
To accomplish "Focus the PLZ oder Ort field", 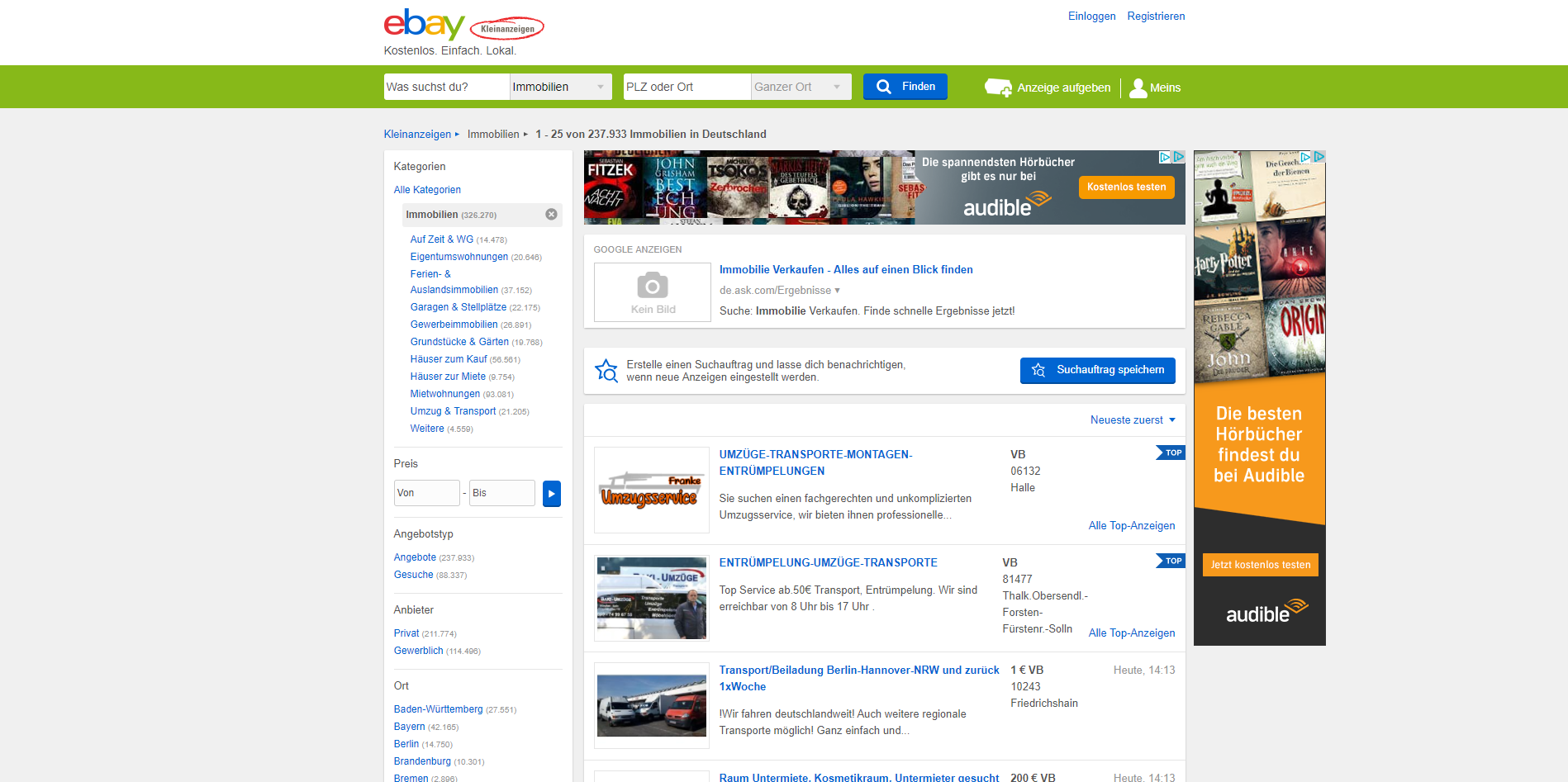I will click(x=687, y=87).
